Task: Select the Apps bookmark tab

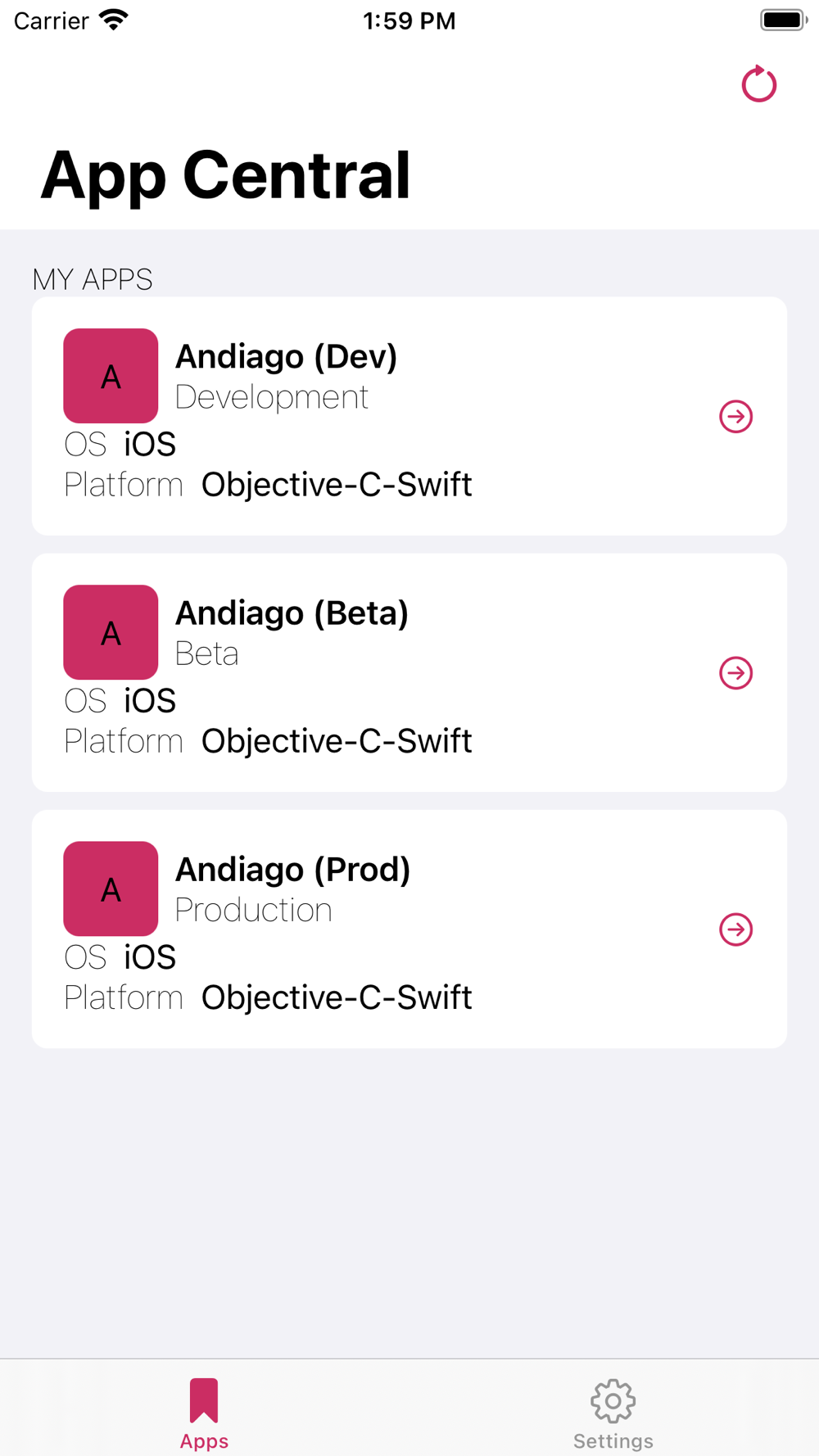Action: coord(204,1413)
